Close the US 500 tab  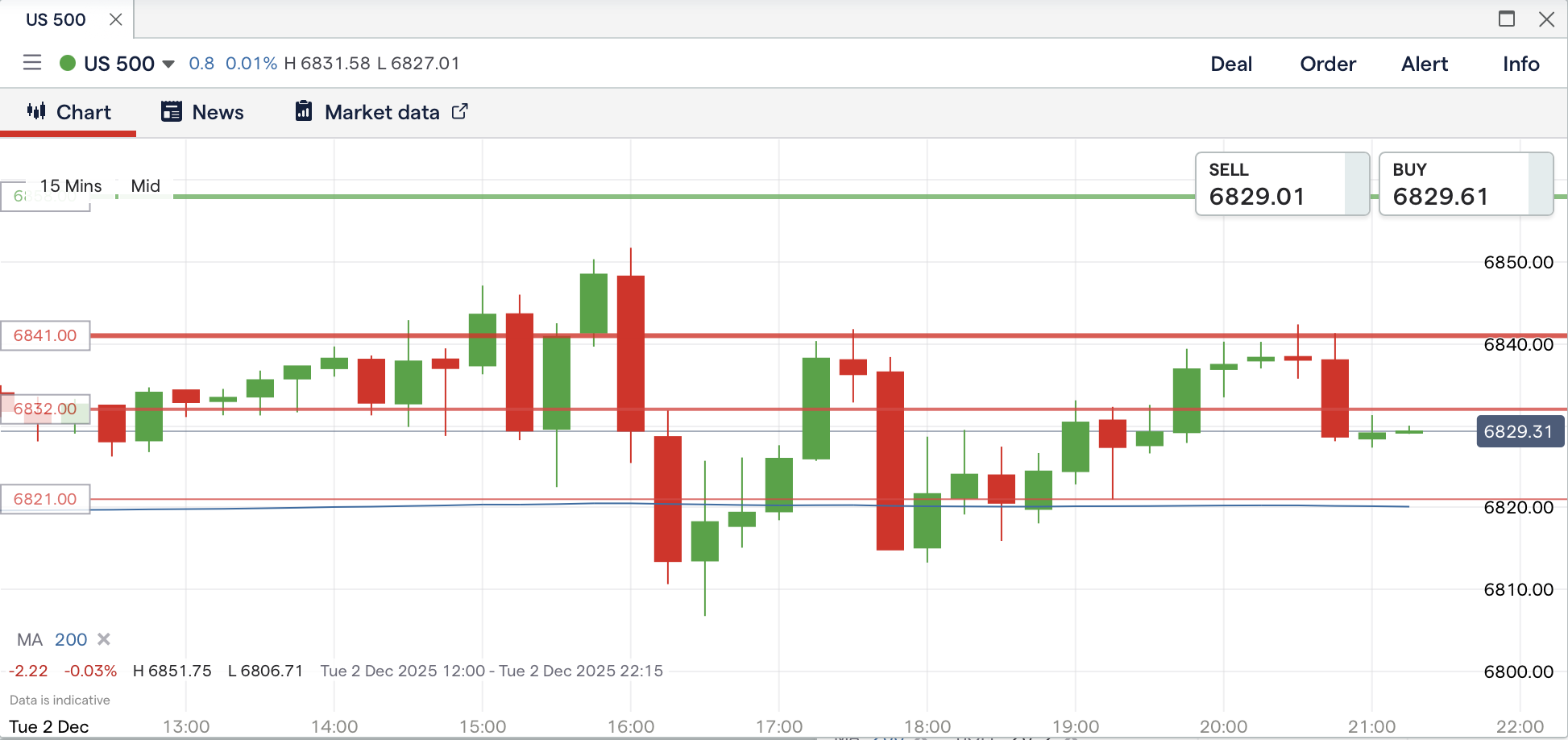tap(116, 19)
